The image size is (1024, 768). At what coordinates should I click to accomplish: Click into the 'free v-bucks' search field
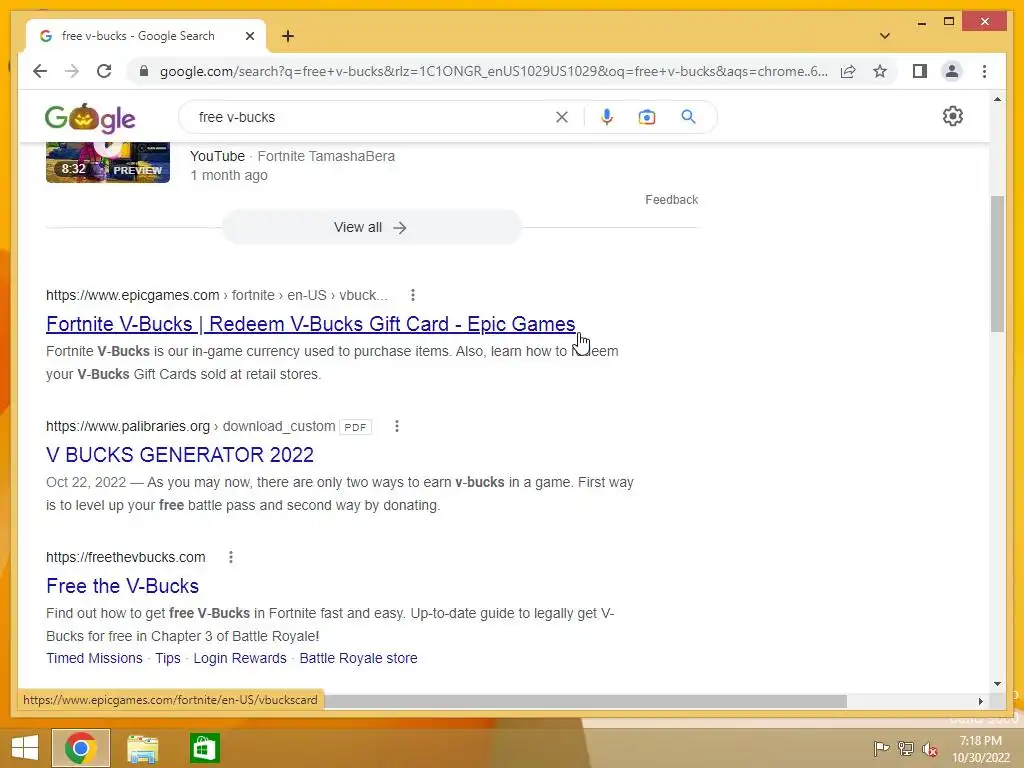click(x=372, y=117)
